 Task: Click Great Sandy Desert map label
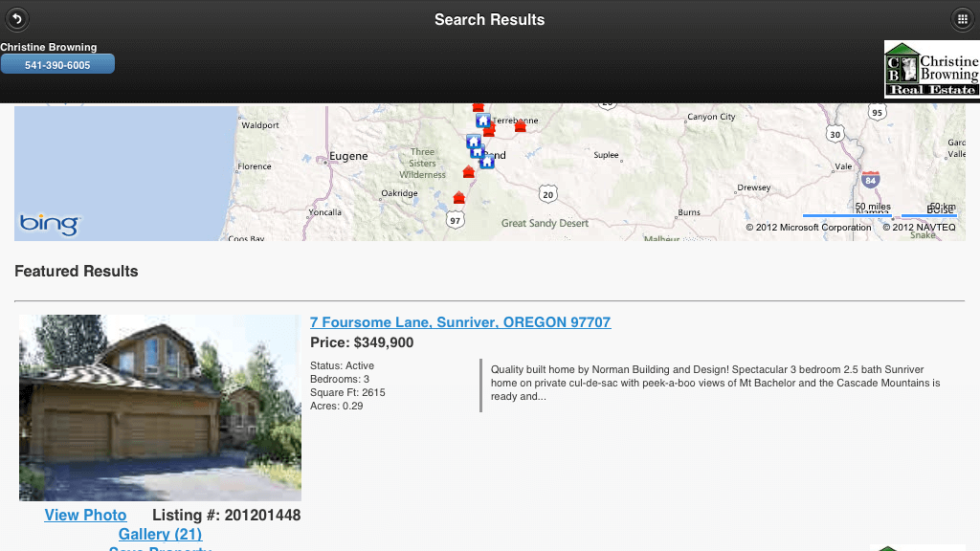[544, 223]
